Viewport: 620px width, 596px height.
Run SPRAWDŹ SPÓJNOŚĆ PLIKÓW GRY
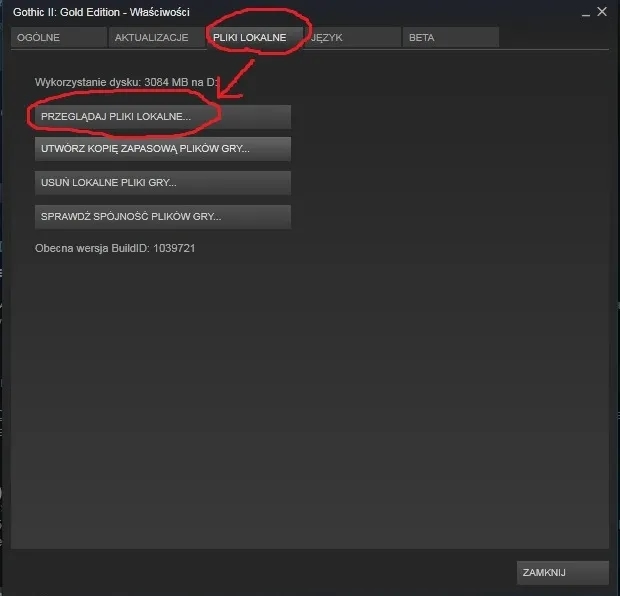162,216
